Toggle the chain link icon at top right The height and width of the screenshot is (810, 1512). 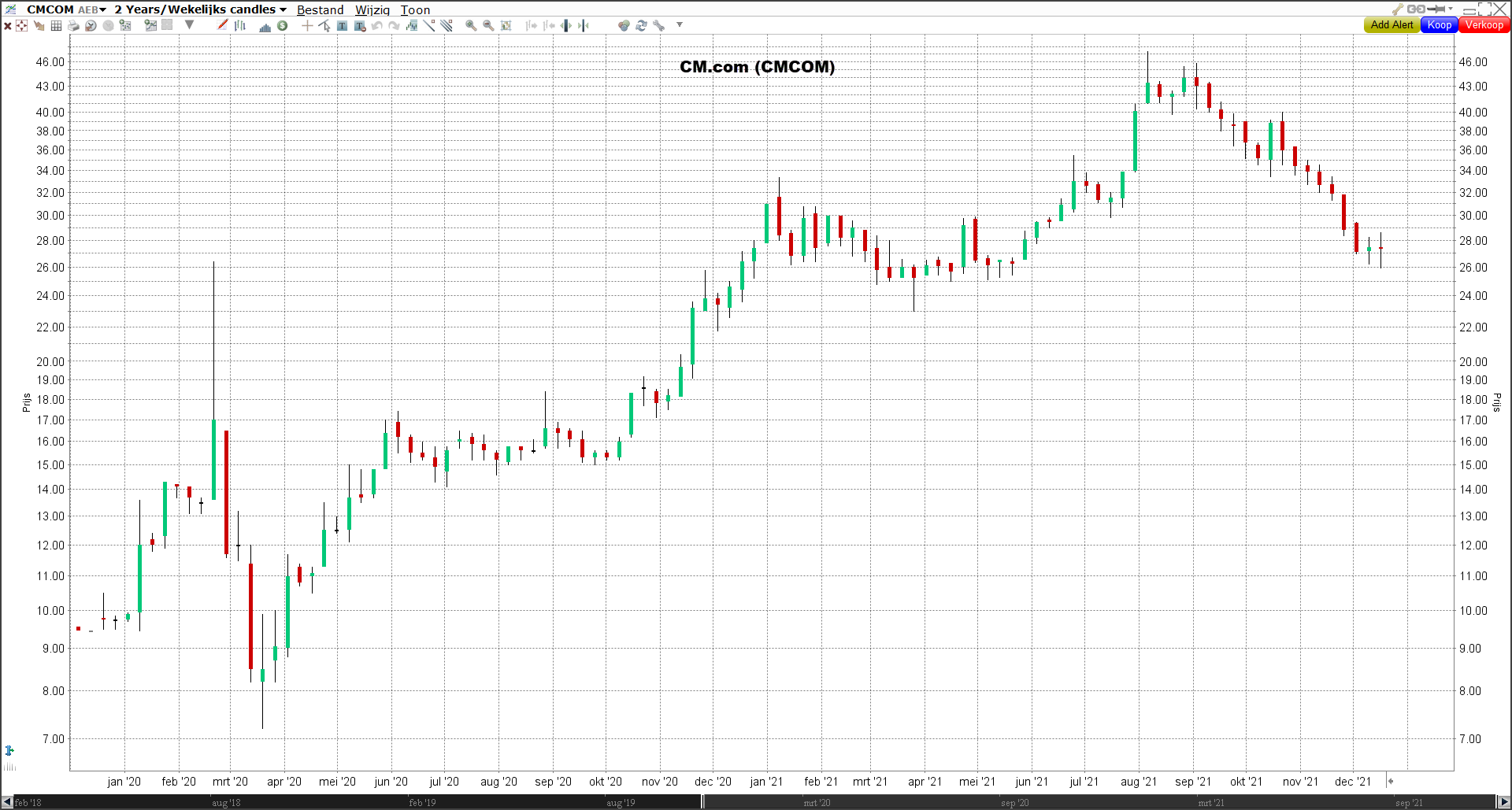(x=1415, y=9)
